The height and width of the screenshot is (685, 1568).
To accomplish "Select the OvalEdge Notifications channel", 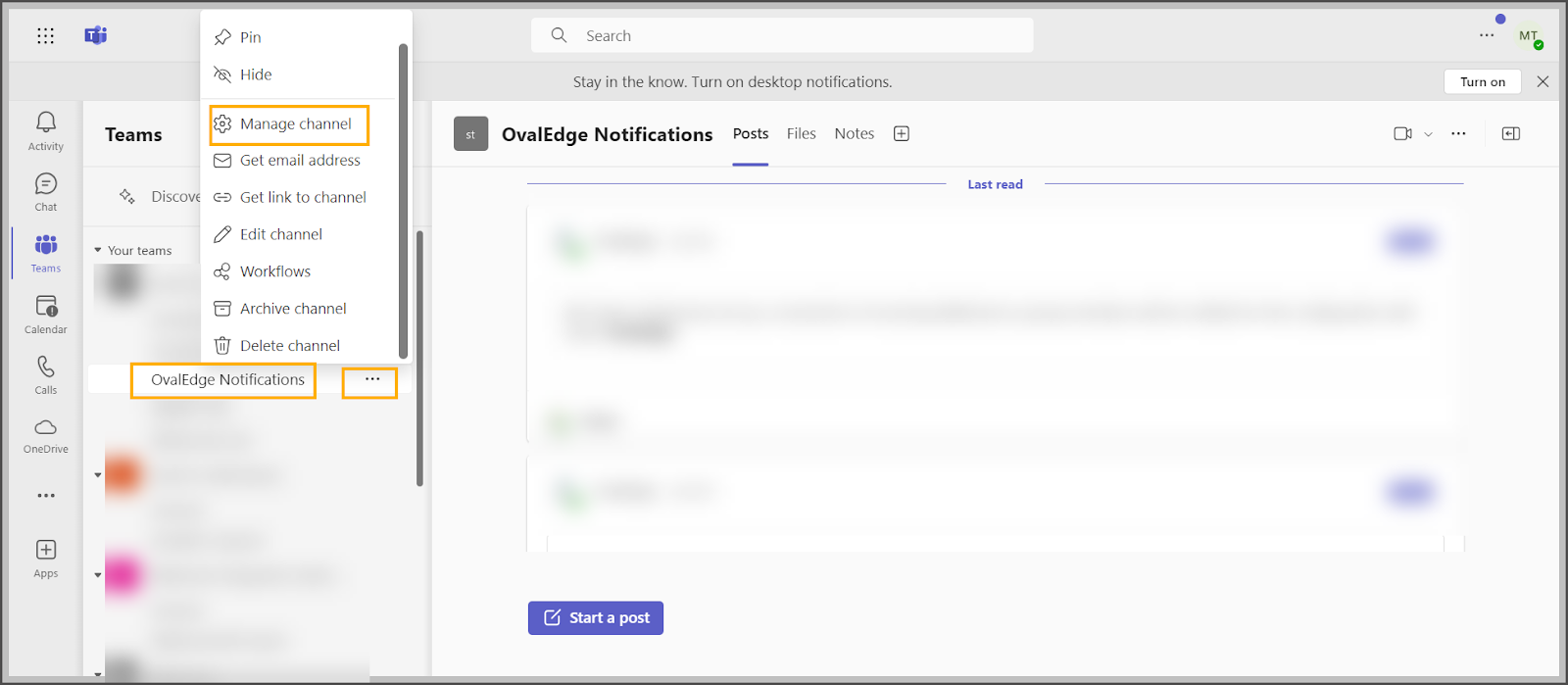I will [227, 380].
